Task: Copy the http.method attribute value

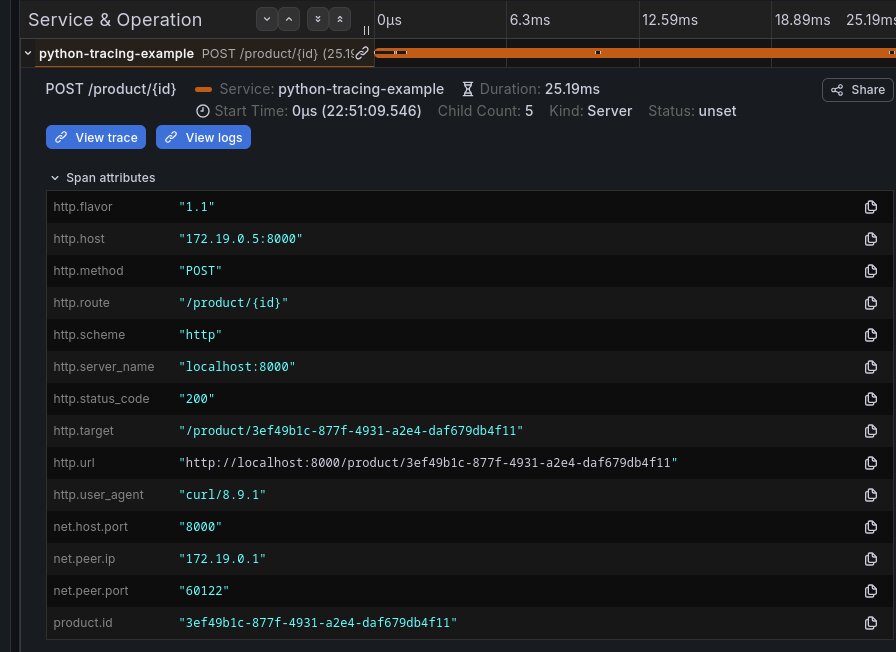Action: coord(871,271)
